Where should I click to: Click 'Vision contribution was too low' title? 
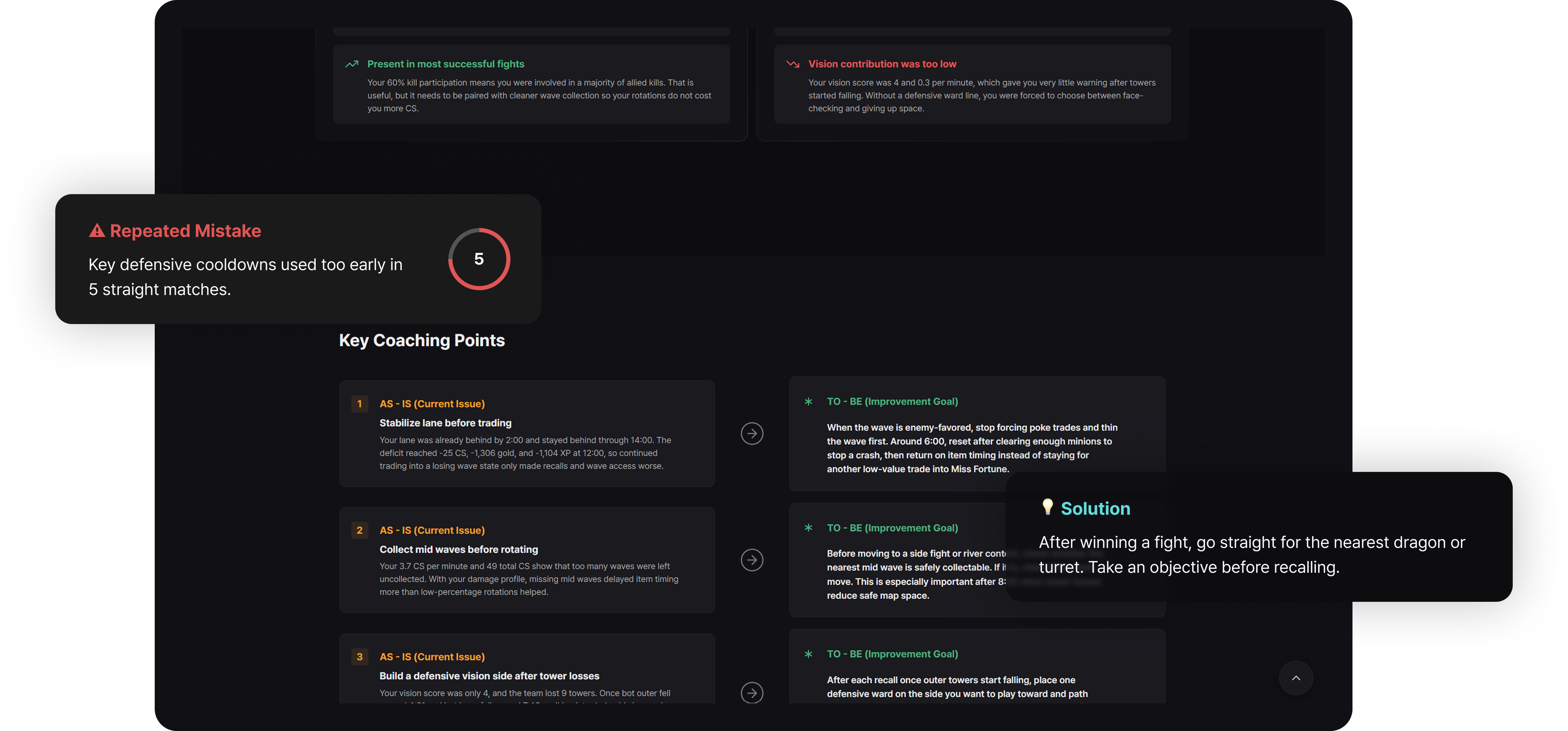[882, 64]
